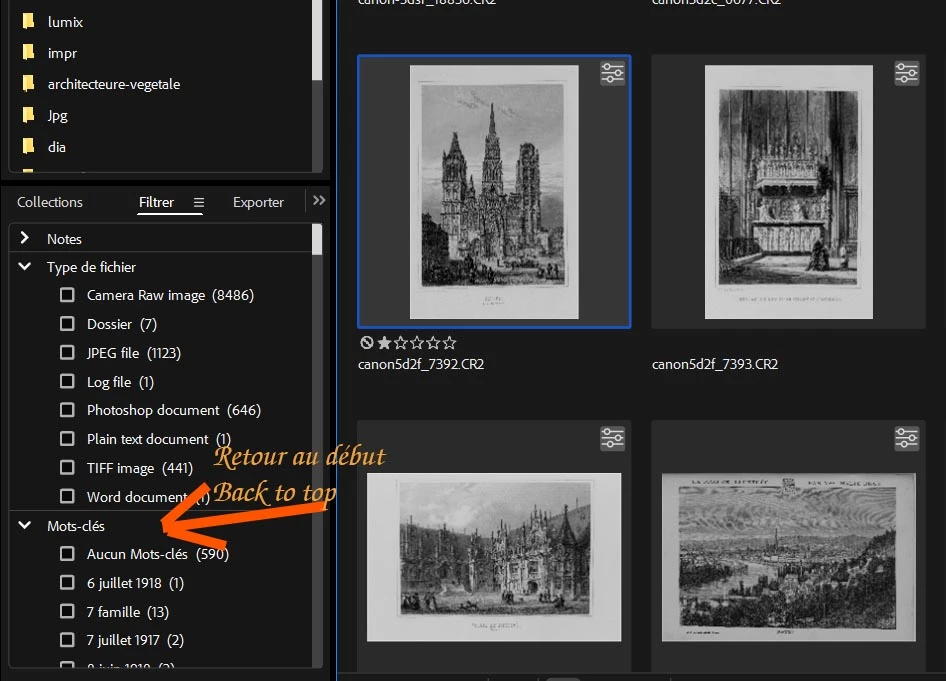Viewport: 946px width, 681px height.
Task: Check Photoshop document filter
Action: tap(67, 410)
